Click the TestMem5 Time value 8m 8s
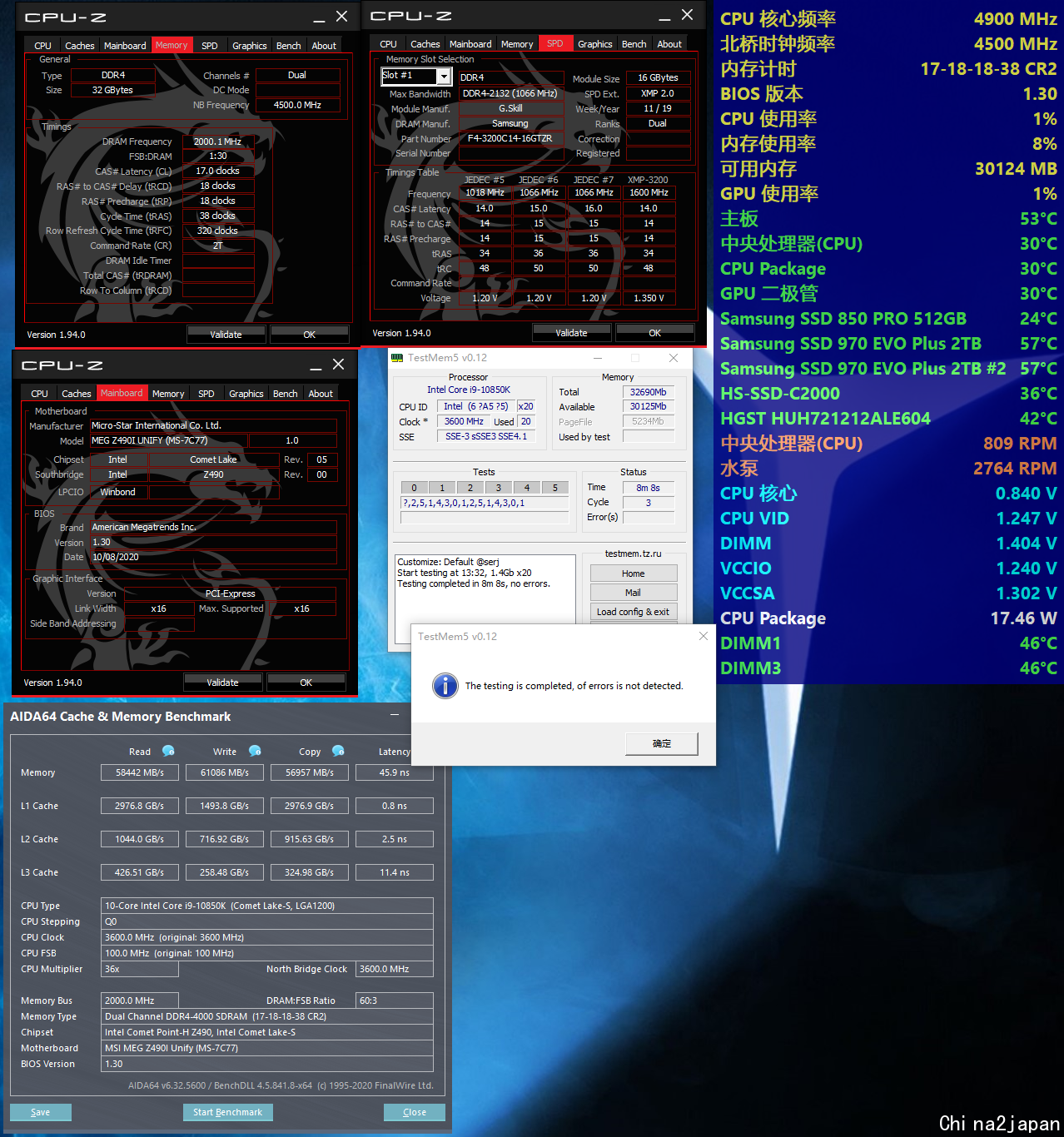The height and width of the screenshot is (1137, 1064). click(x=648, y=488)
